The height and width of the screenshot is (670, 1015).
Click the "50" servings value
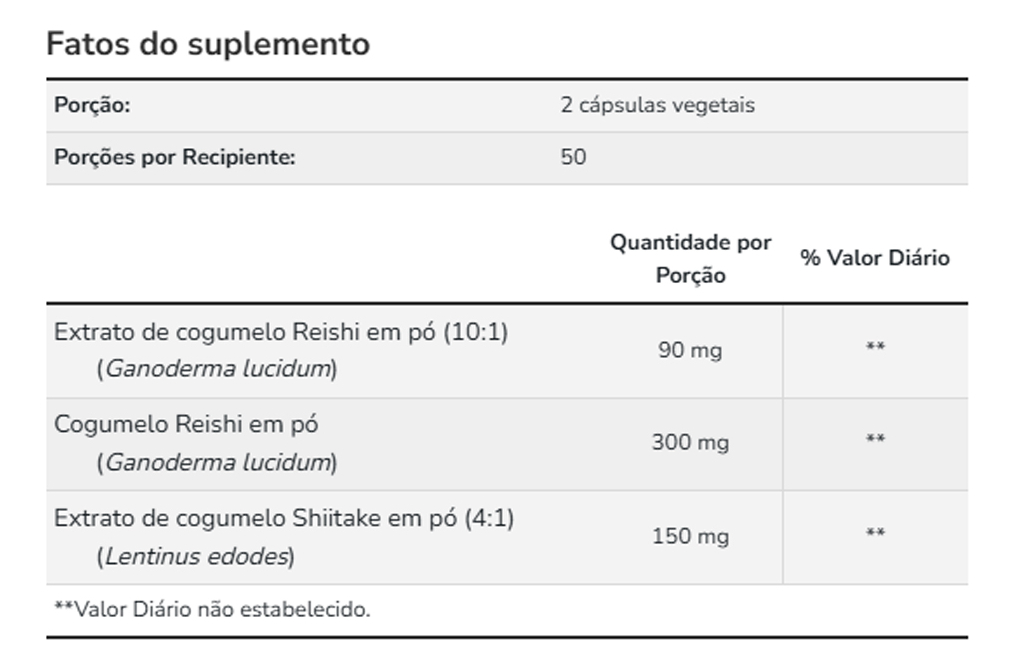[x=573, y=157]
